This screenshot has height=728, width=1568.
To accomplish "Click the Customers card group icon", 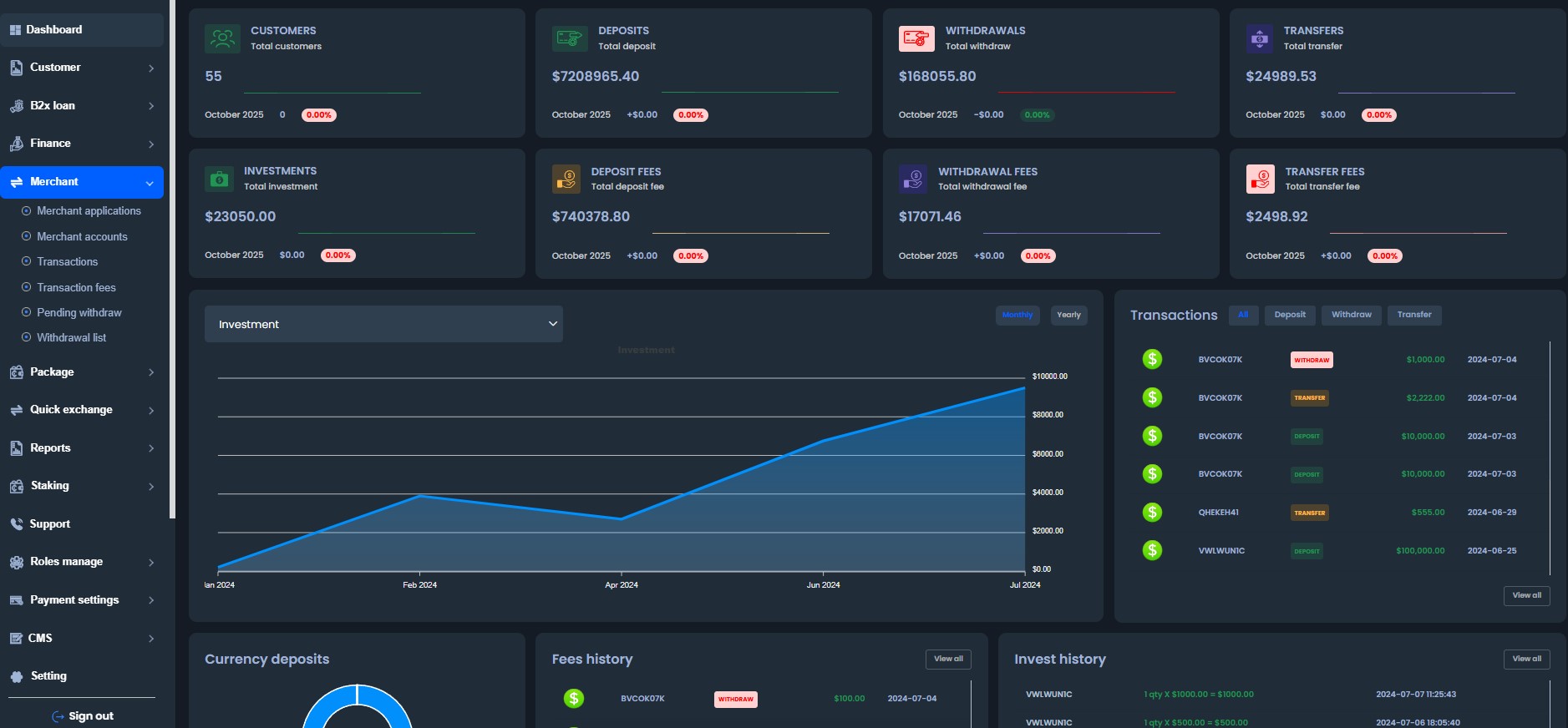I will click(222, 38).
